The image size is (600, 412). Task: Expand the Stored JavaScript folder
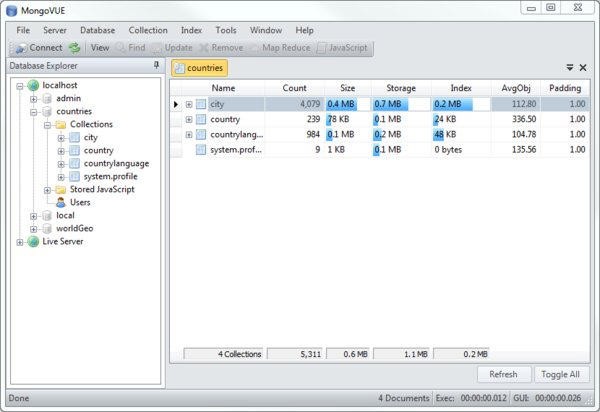(x=47, y=190)
